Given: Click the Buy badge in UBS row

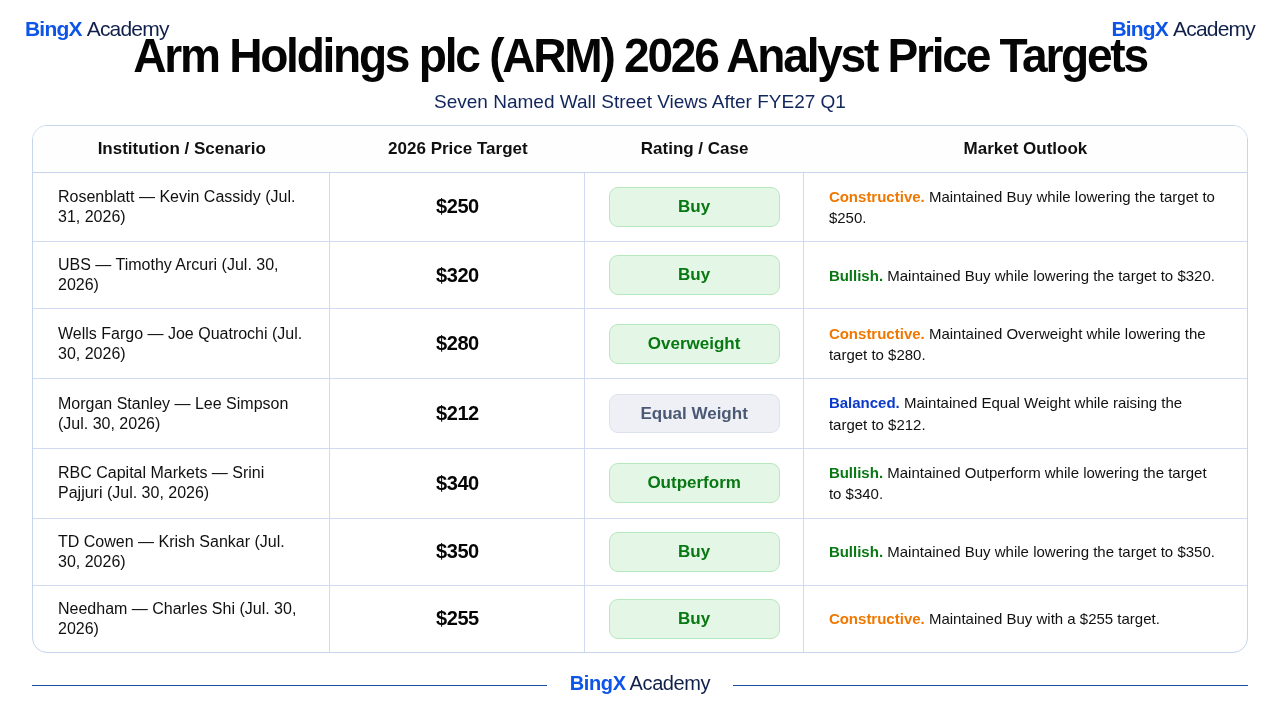Looking at the screenshot, I should point(694,275).
